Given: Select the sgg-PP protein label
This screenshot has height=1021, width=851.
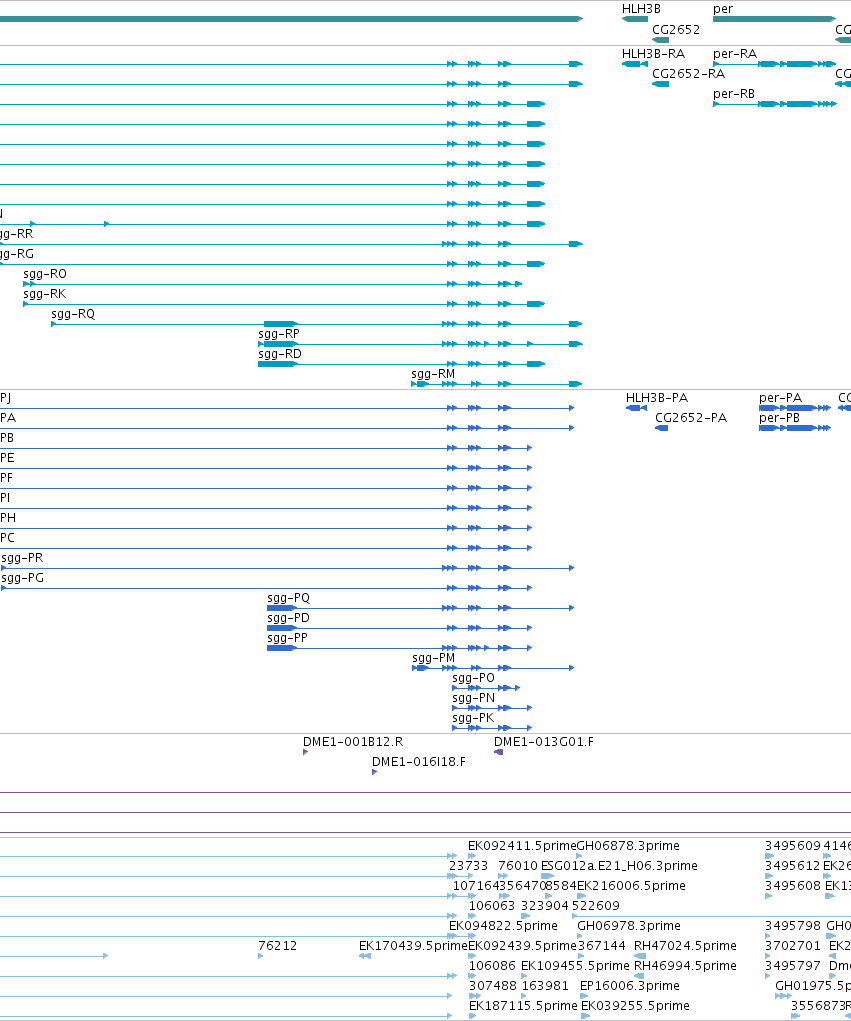Looking at the screenshot, I should (287, 638).
